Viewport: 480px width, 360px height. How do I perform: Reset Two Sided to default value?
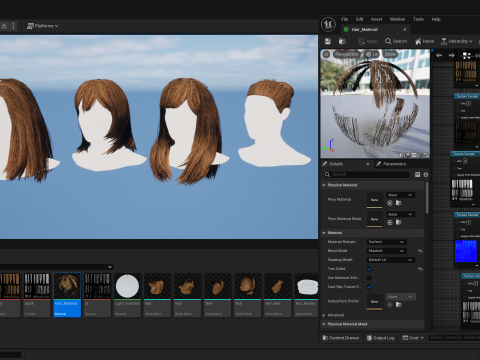tap(420, 269)
